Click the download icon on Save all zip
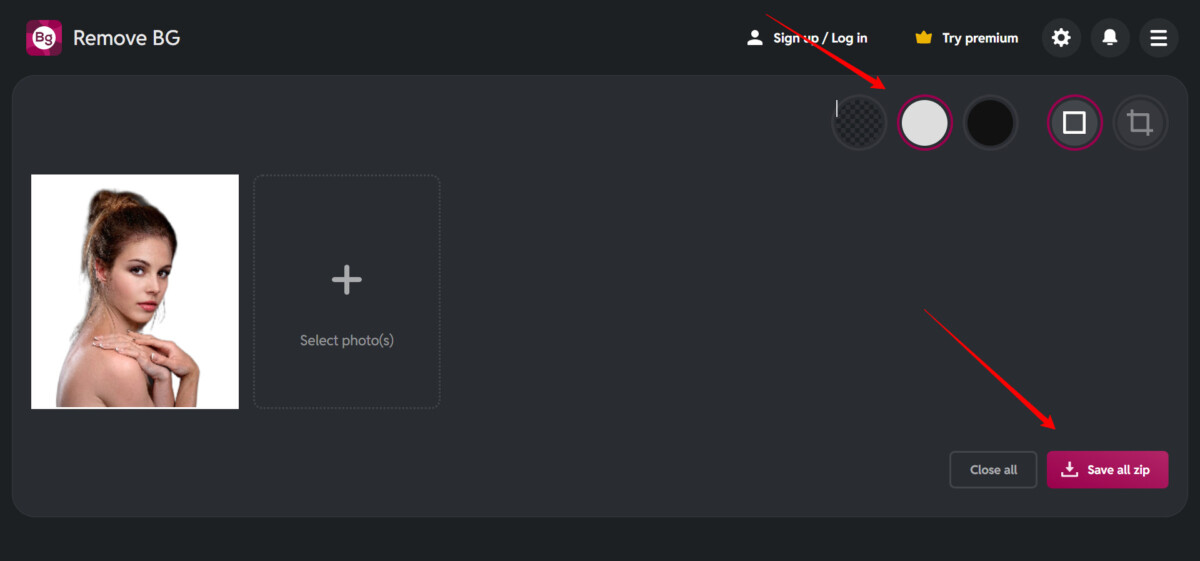 [x=1069, y=470]
